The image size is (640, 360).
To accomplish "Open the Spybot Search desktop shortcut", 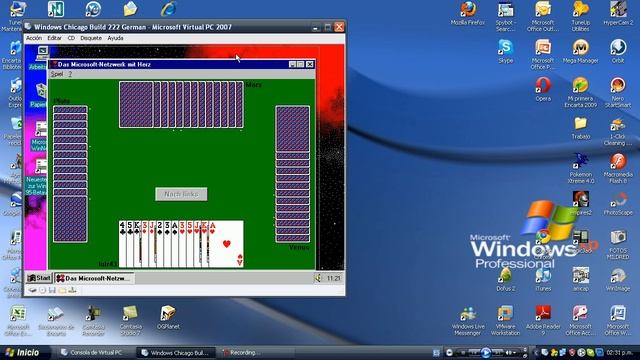I will 505,16.
